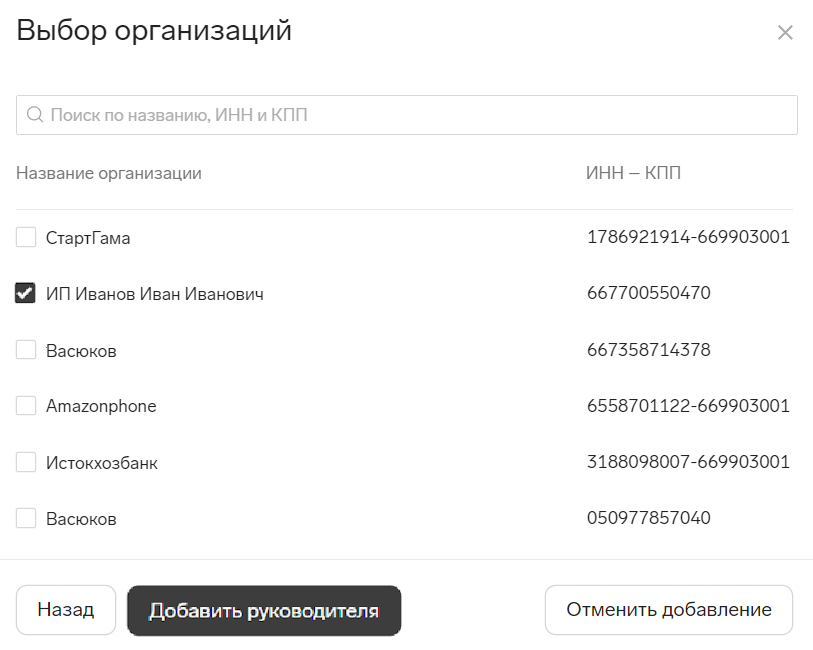Viewport: 813px width, 650px height.
Task: Click the ИП Иванов Иван Иванович label
Action: [155, 294]
